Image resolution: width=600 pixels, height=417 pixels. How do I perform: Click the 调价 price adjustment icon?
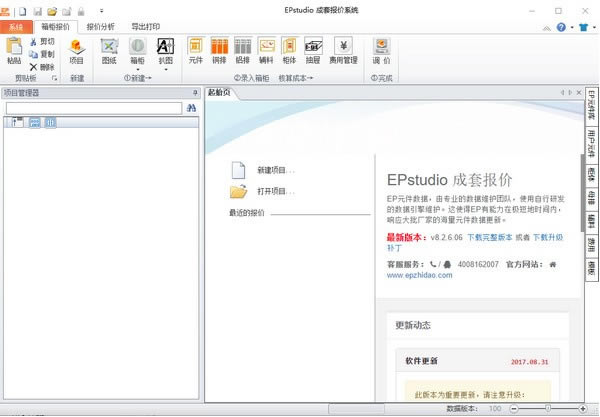[382, 50]
